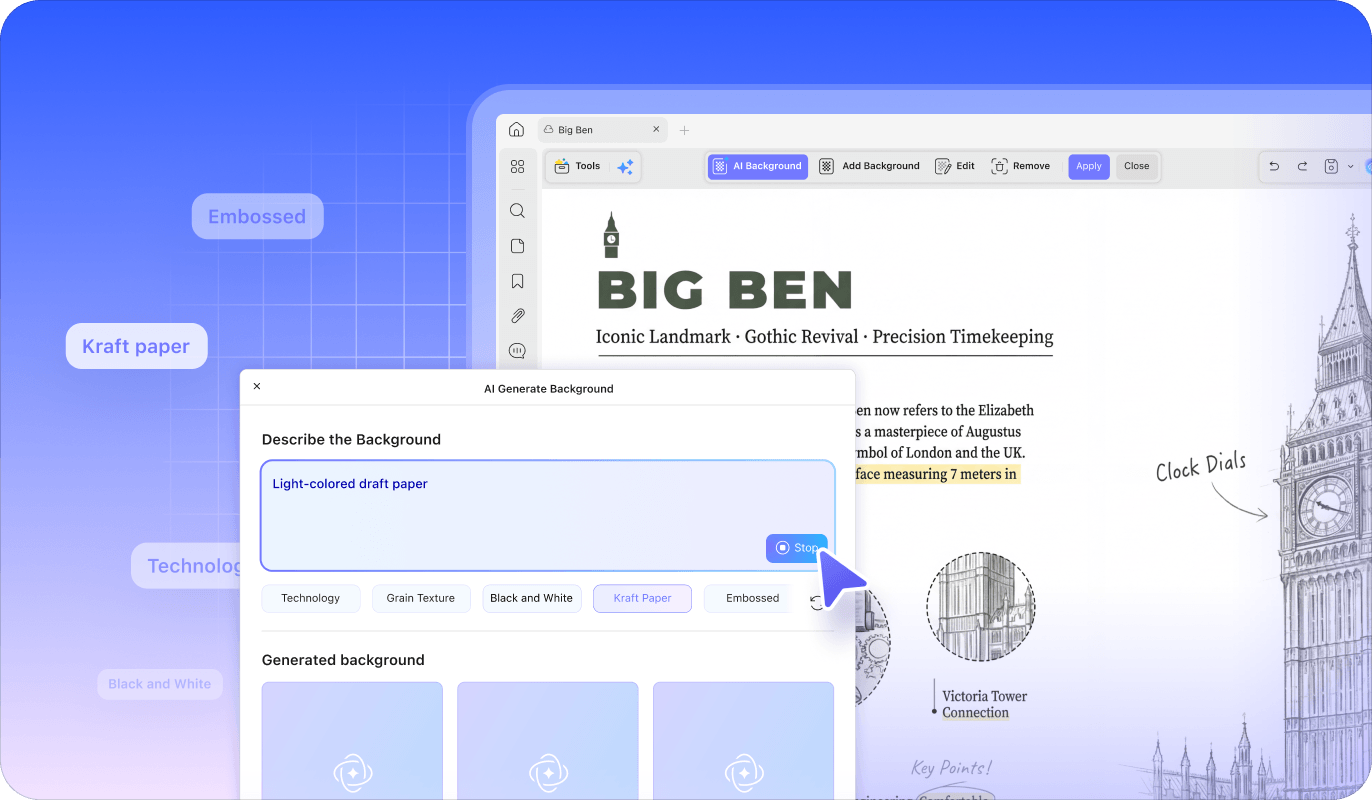Close the Big Ben document tab

(656, 130)
